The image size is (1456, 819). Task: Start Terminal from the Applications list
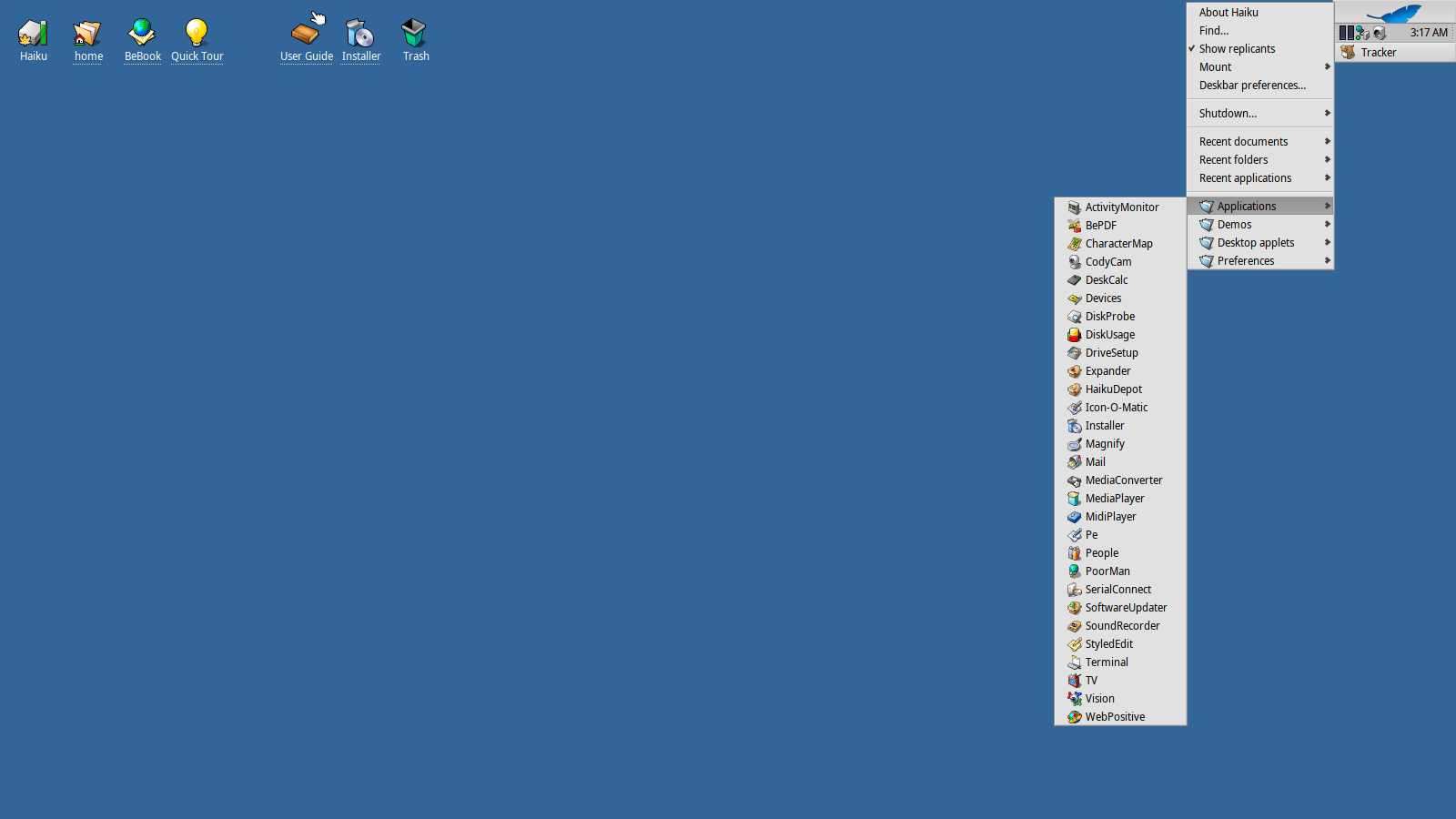(x=1107, y=662)
